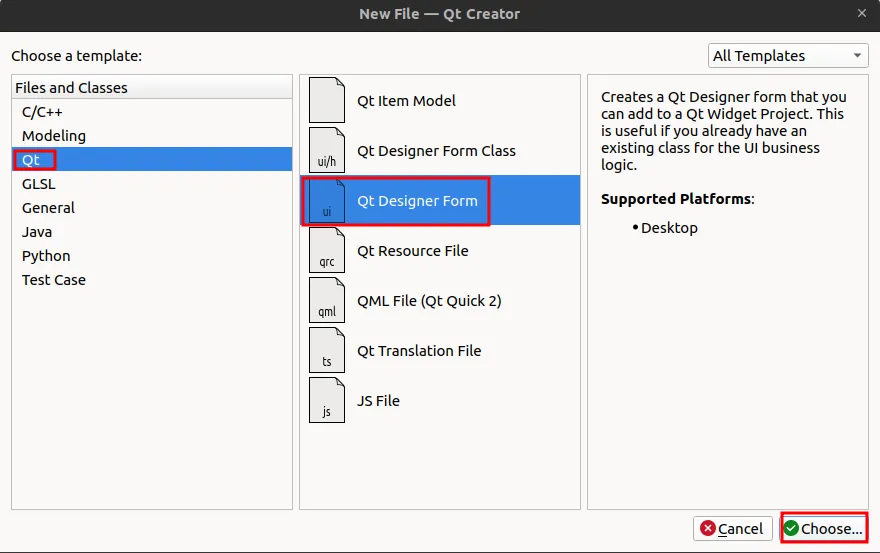Select the General category

152,208
